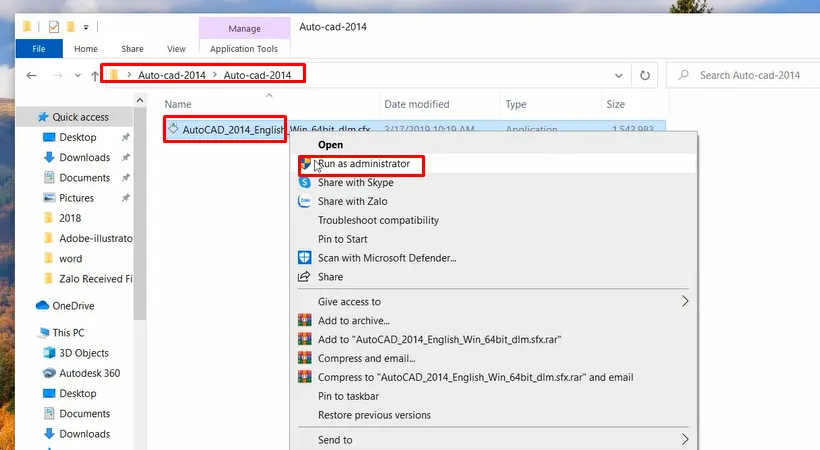Click the OneDrive cloud icon

coord(43,306)
